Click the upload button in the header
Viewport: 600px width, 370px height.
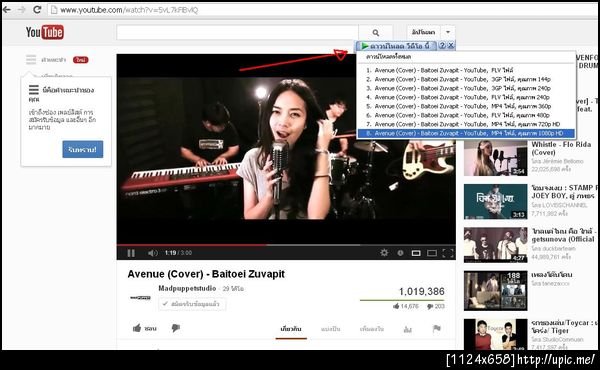tap(423, 32)
